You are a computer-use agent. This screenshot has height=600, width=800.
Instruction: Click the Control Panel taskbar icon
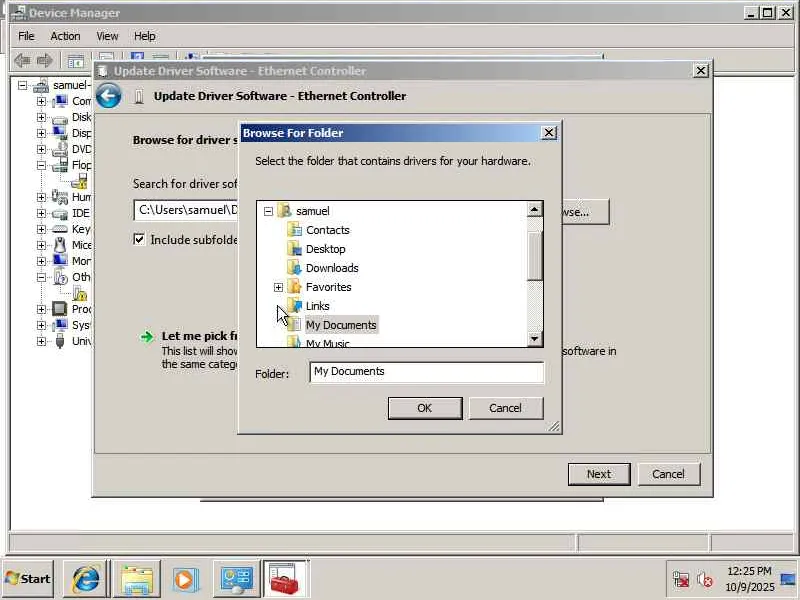click(236, 579)
